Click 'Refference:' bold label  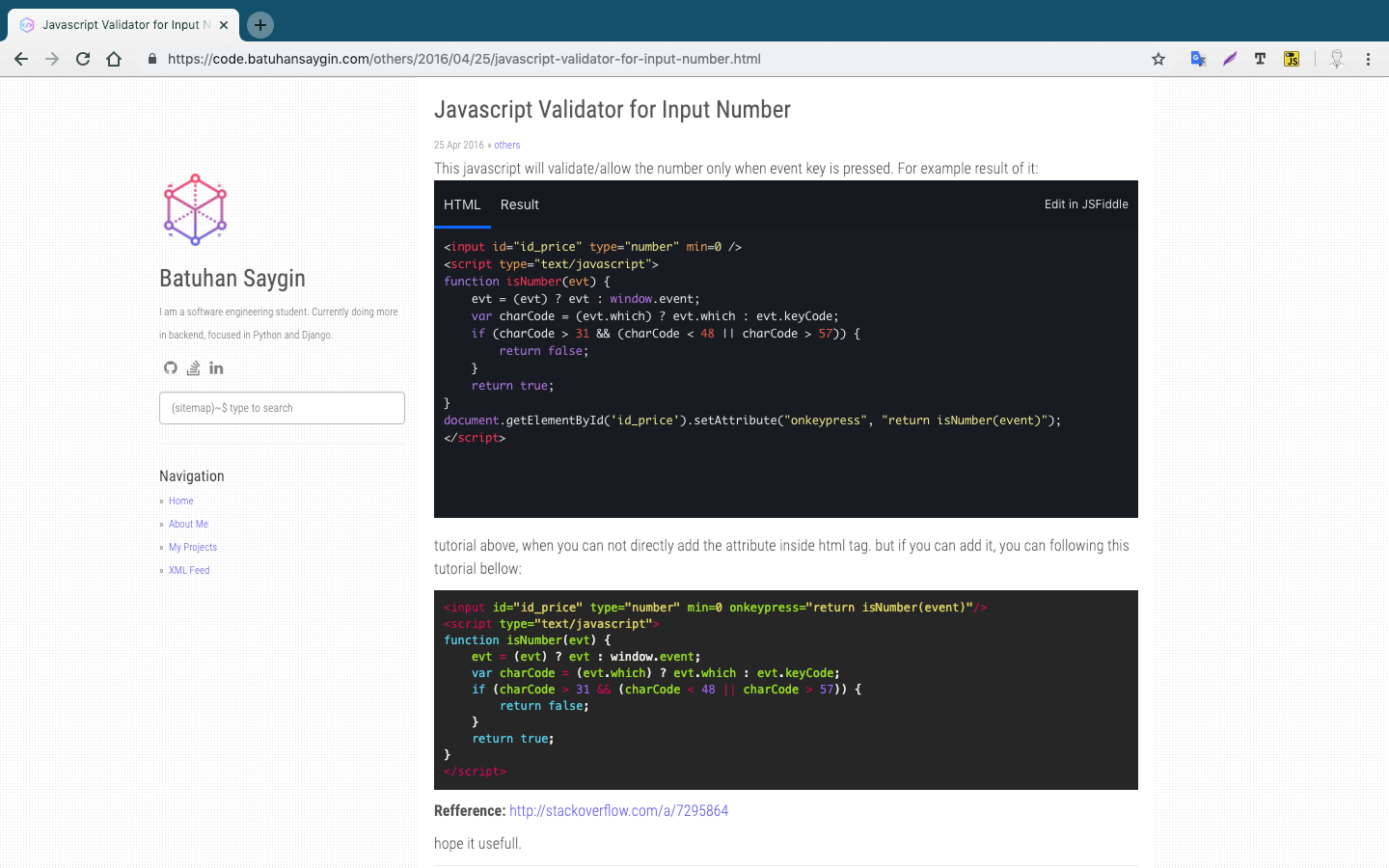point(470,811)
